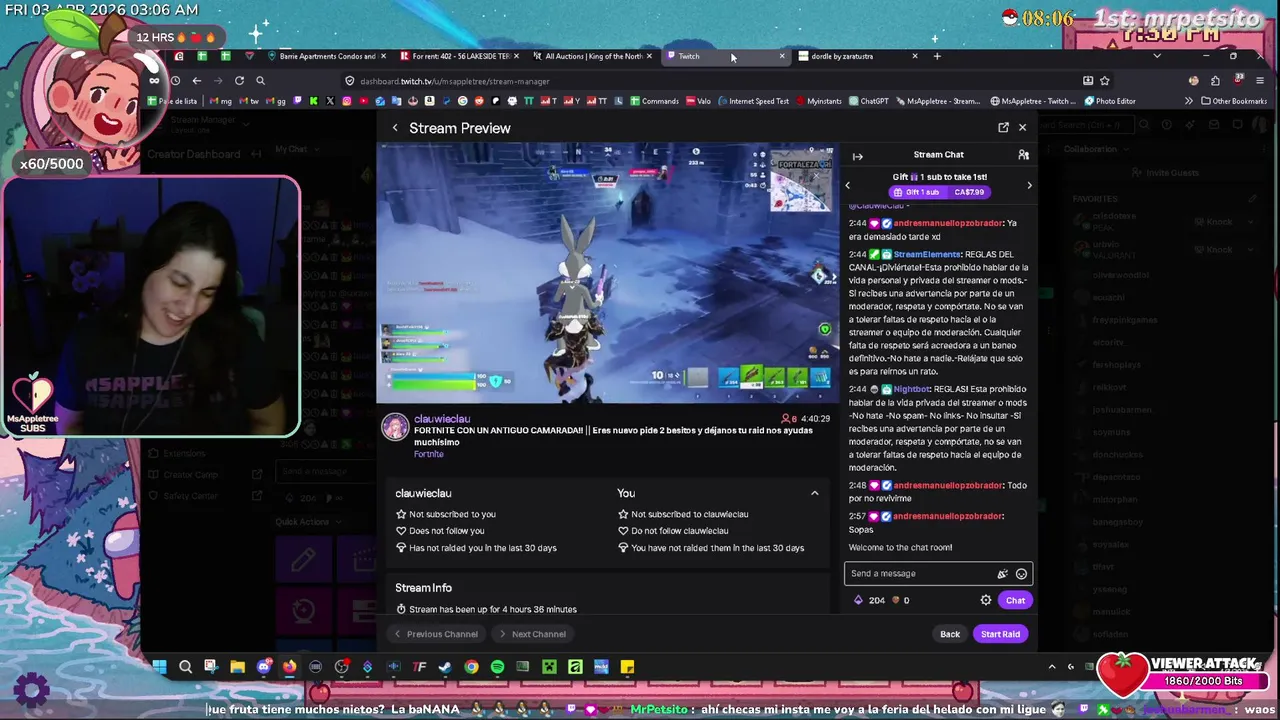This screenshot has width=1280, height=720.
Task: Open Other Bookmarks folder
Action: coord(1234,101)
